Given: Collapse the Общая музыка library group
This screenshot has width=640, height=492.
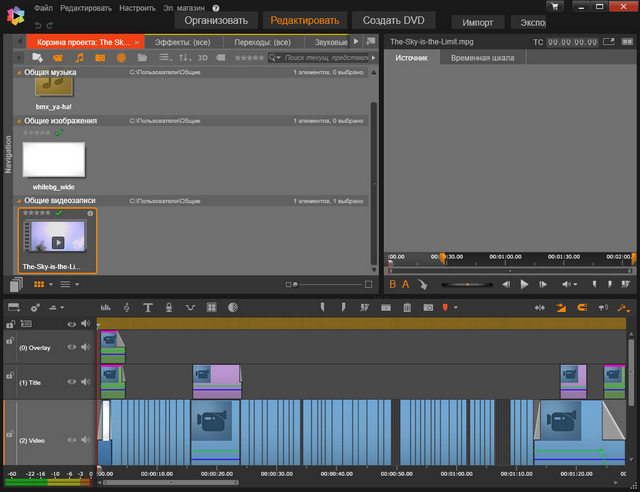Looking at the screenshot, I should click(18, 73).
